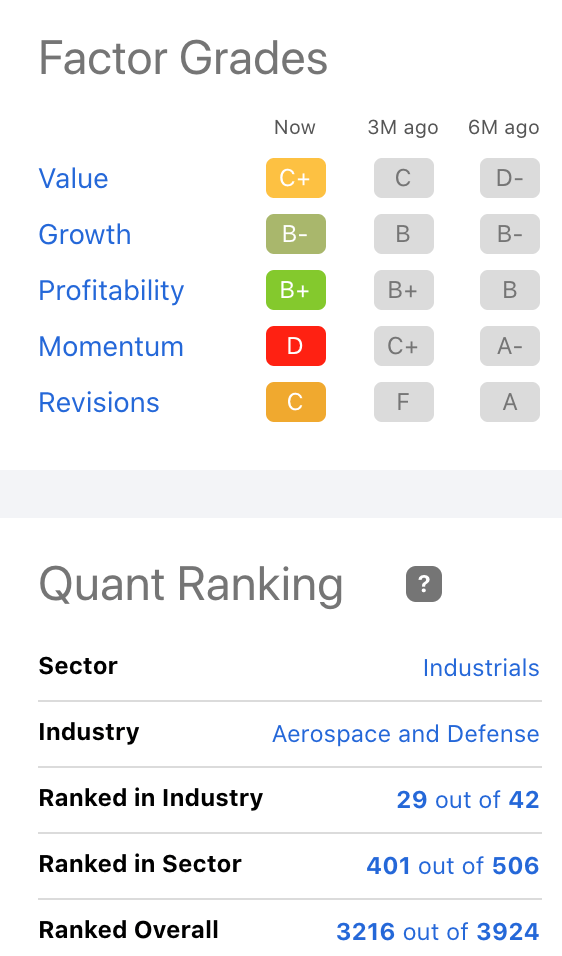Open the Industrials sector link
The image size is (562, 956).
481,668
